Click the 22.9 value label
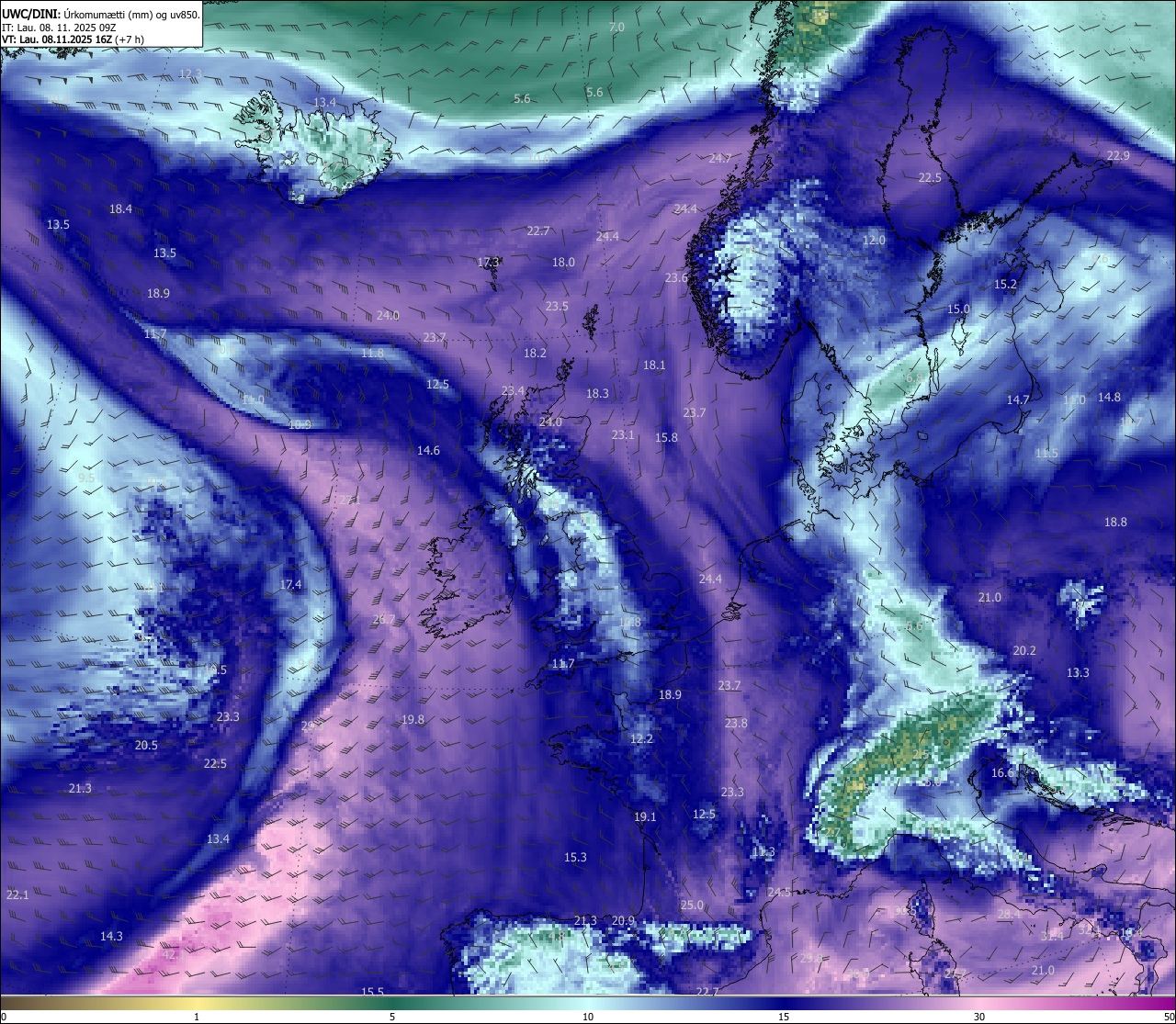 [x=1118, y=156]
